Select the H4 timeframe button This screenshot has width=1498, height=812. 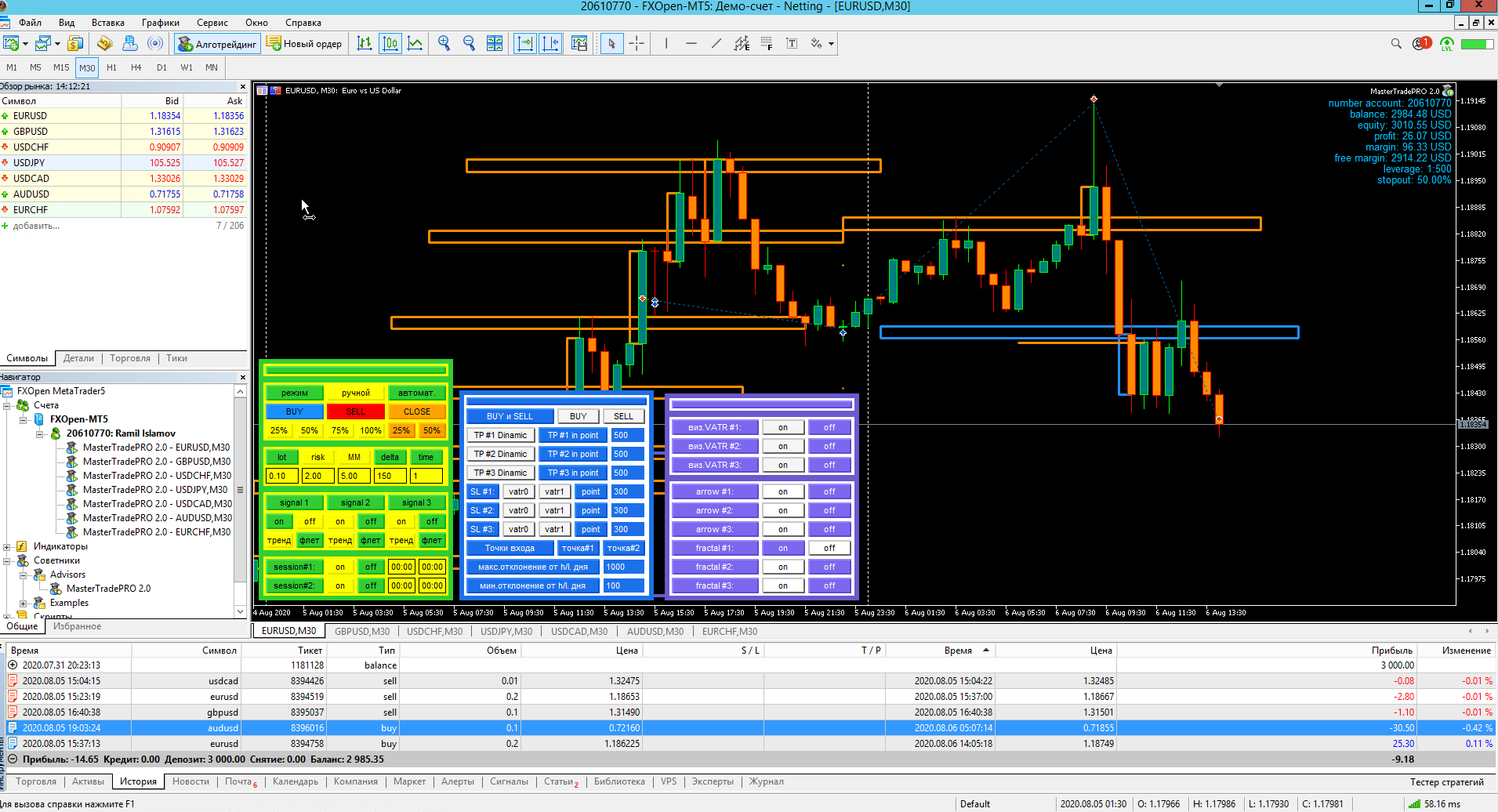[136, 67]
